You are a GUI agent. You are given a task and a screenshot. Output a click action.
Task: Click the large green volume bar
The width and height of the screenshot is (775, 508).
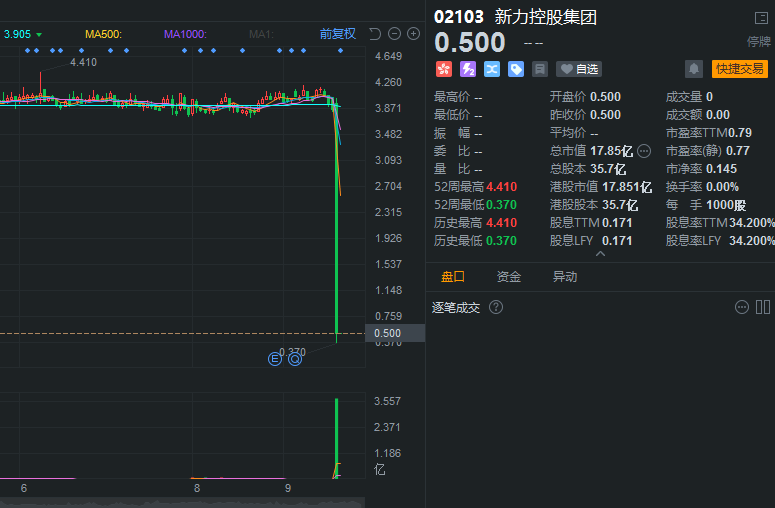click(337, 438)
